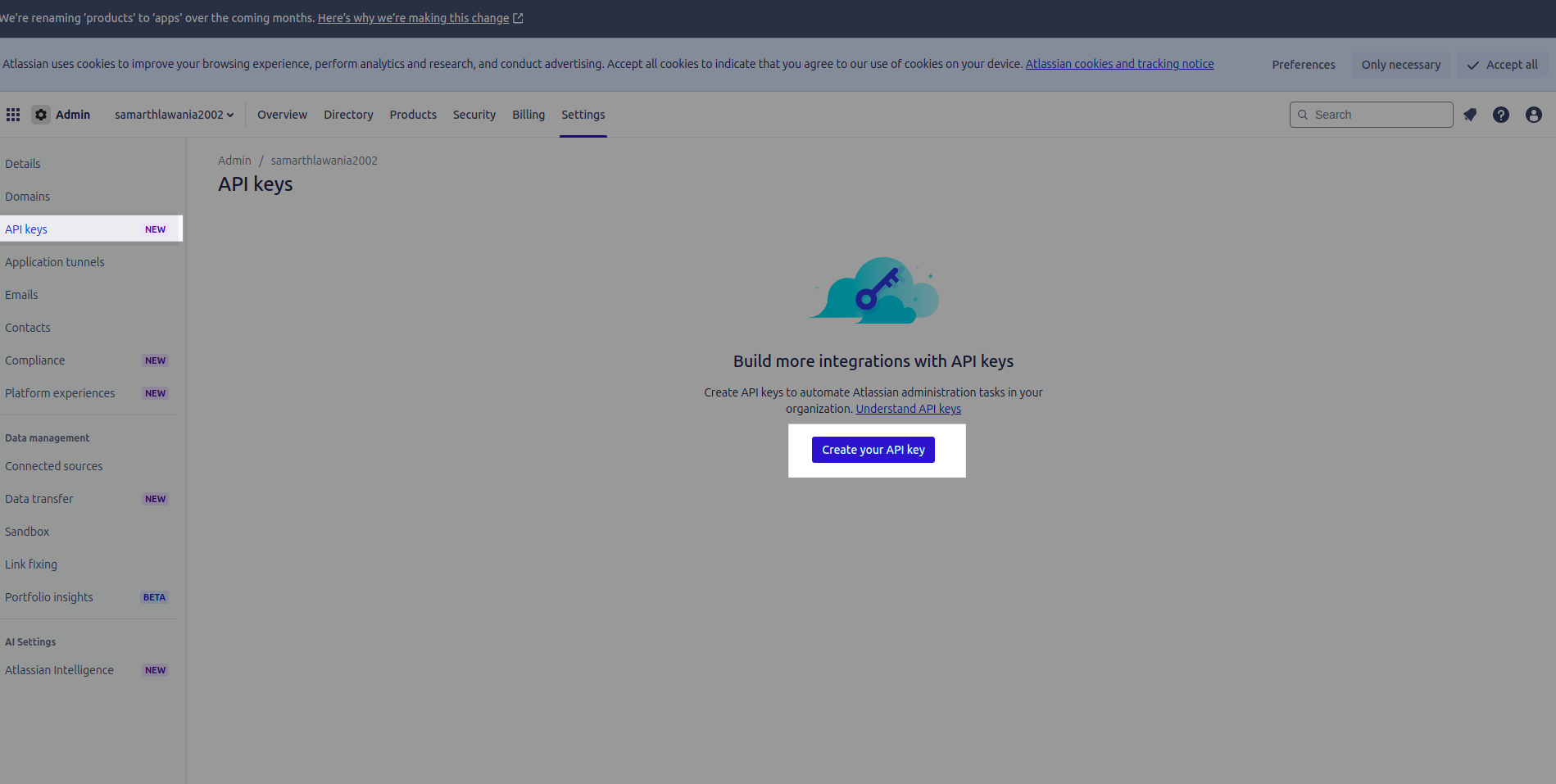
Task: Click the API keys page heading
Action: (x=256, y=184)
